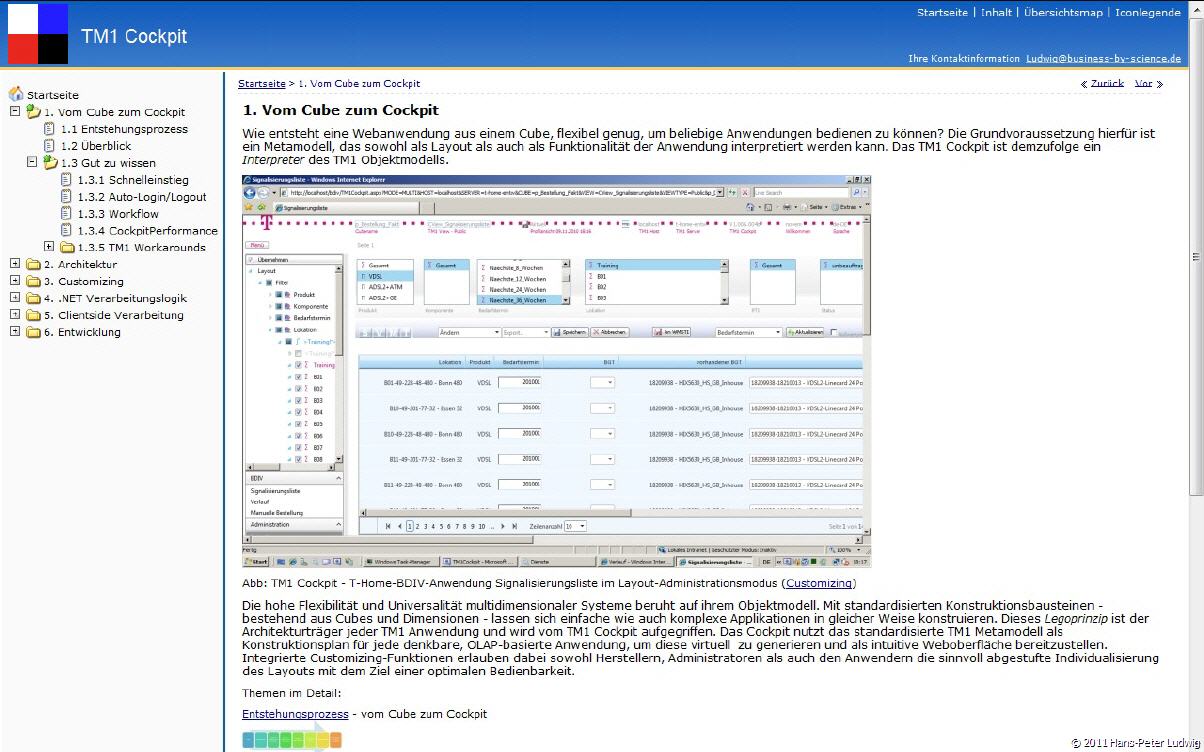Go back with the Zurück link

(x=1107, y=84)
